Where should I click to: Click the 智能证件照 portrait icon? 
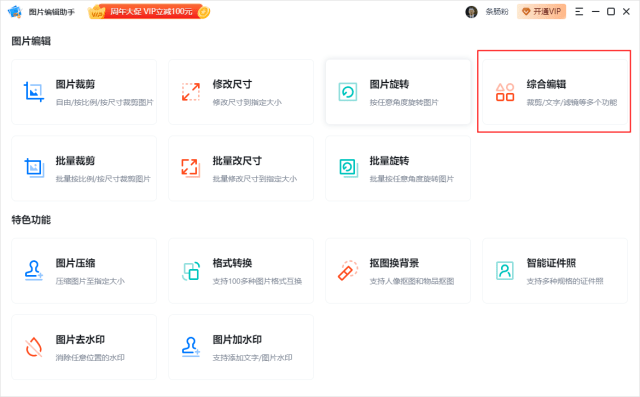pyautogui.click(x=505, y=271)
